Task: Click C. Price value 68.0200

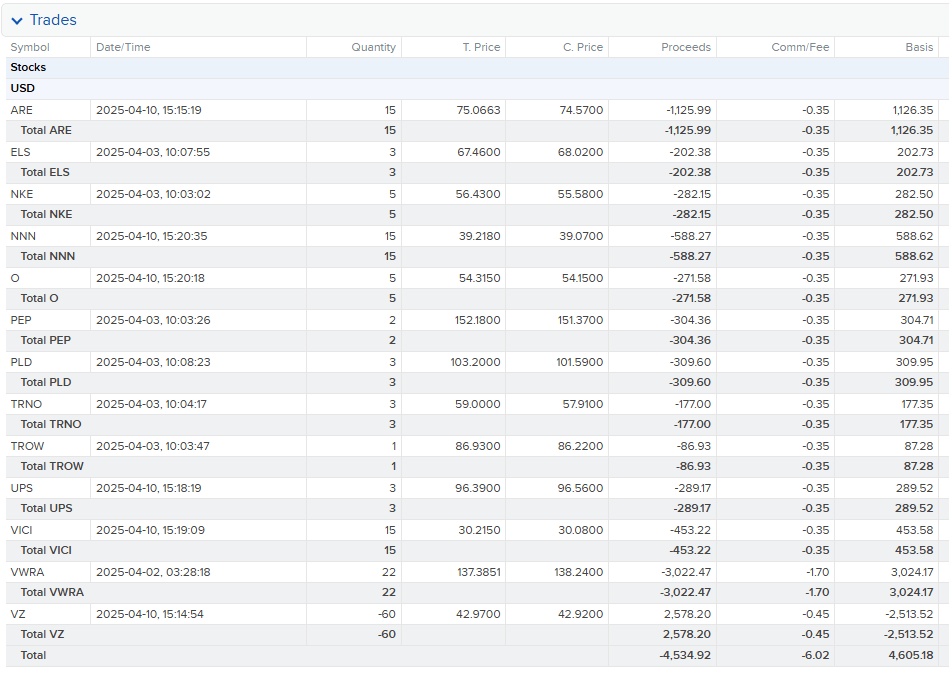Action: coord(580,152)
